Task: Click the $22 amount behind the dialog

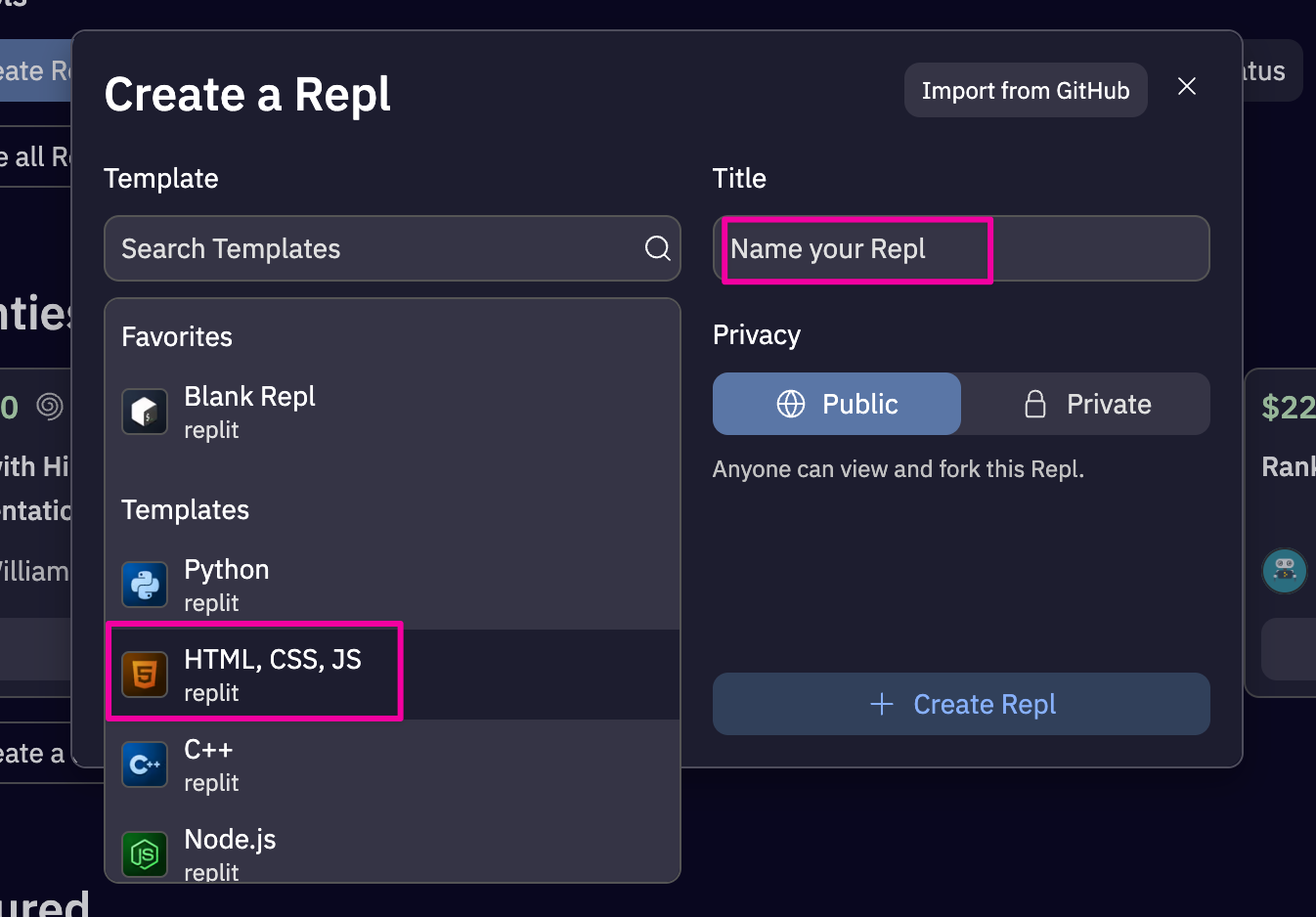Action: pos(1289,407)
